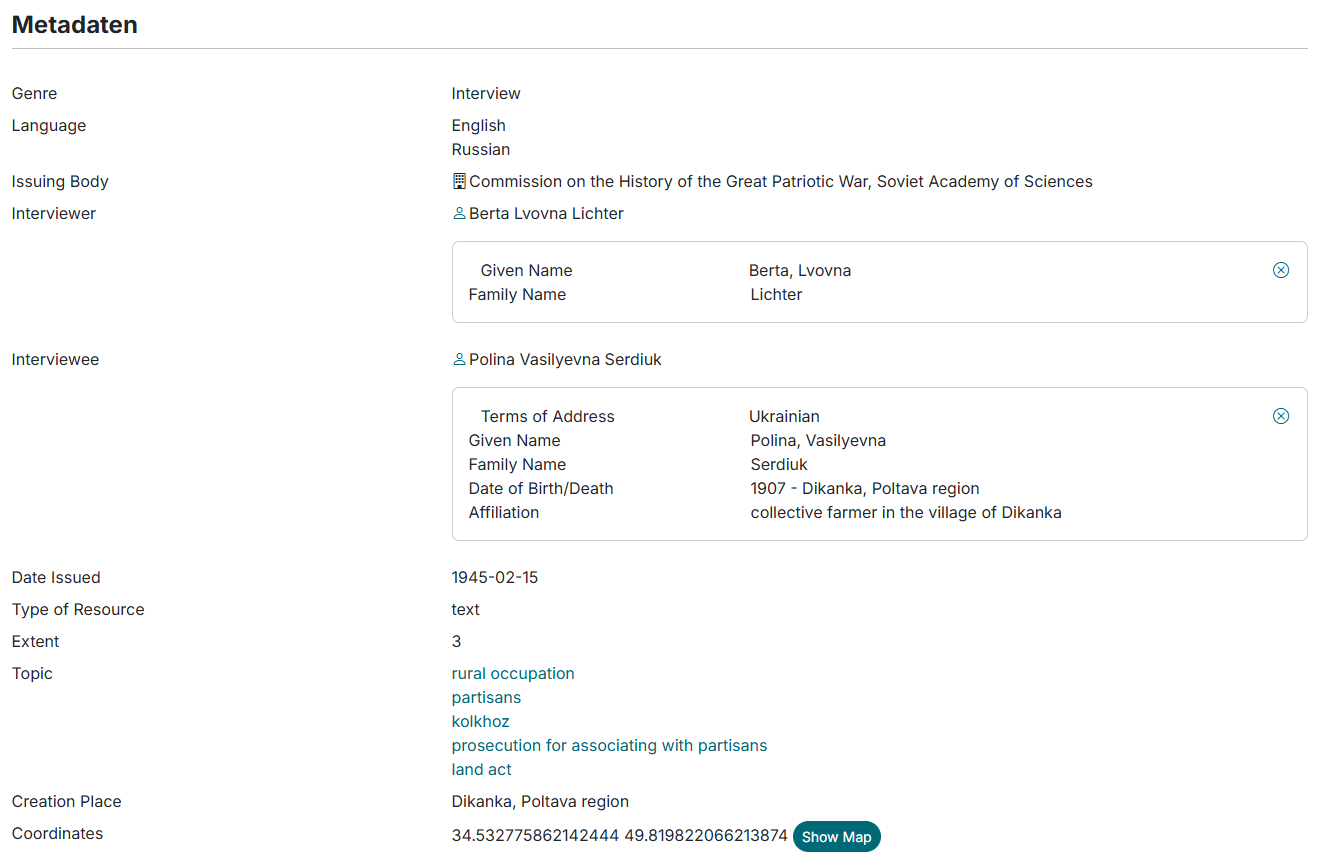Click the building icon beside Commission on the History

pos(459,181)
